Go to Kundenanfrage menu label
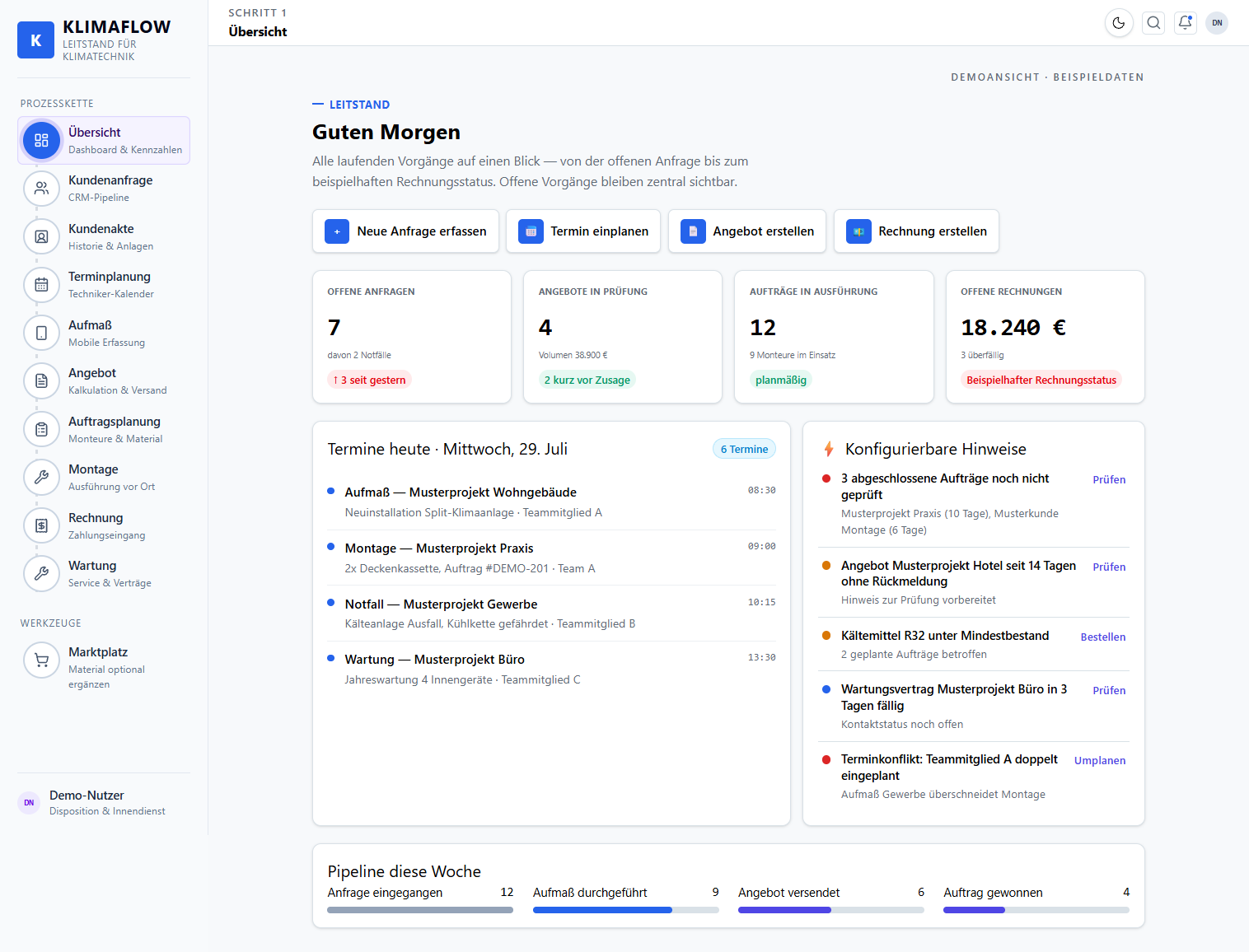The height and width of the screenshot is (952, 1249). (110, 180)
